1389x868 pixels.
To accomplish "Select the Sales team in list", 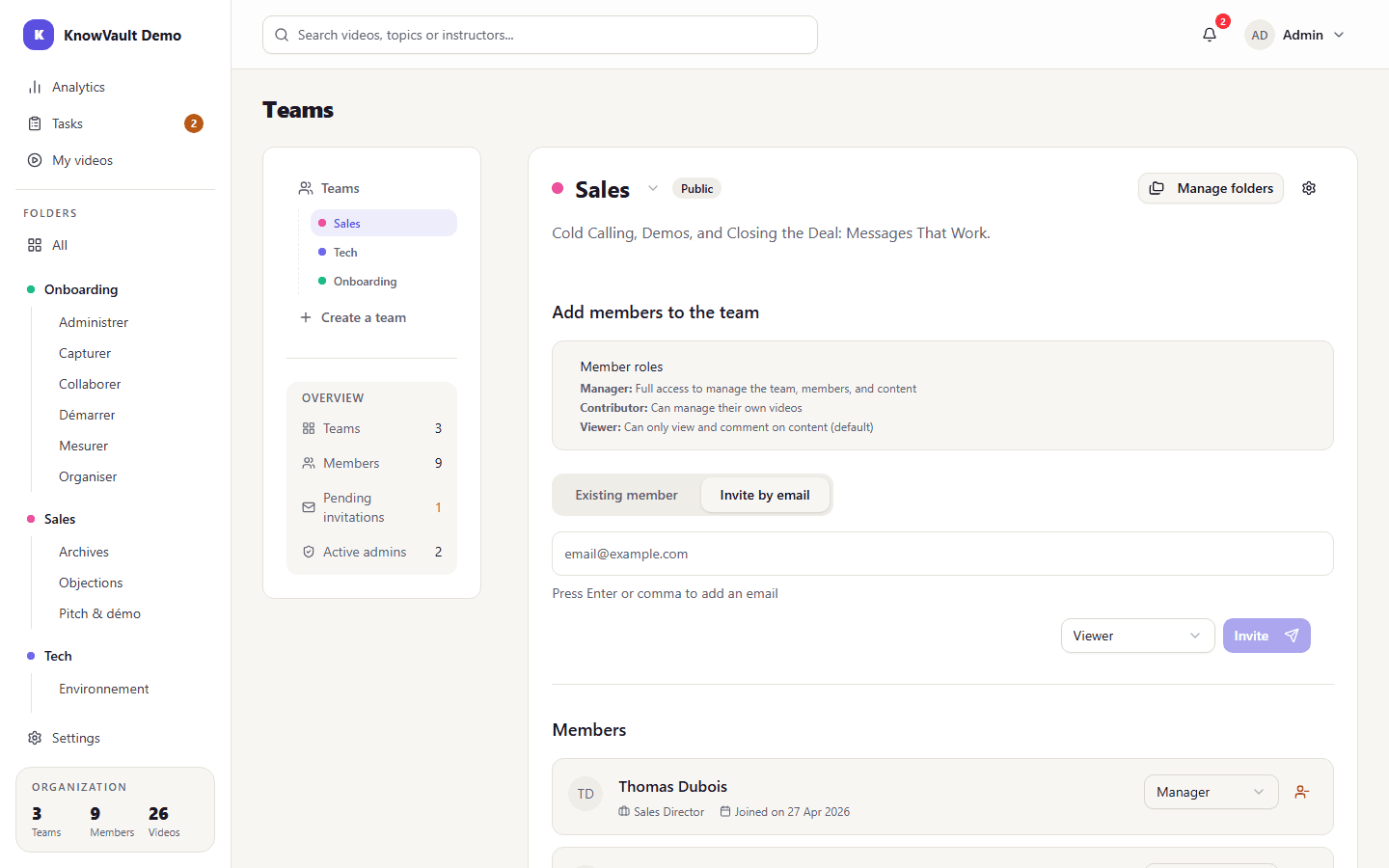I will tap(383, 223).
